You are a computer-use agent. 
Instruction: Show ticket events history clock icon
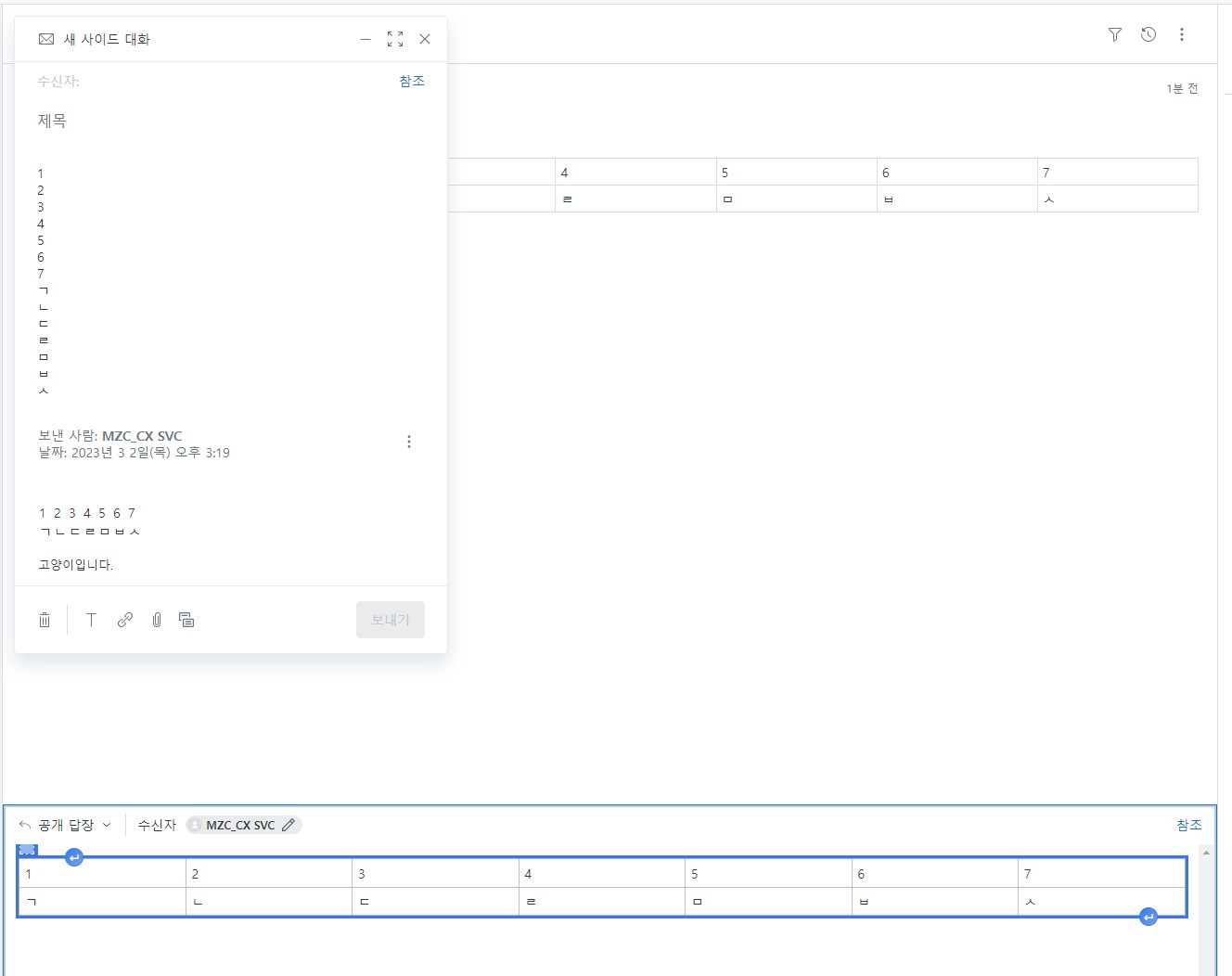click(1149, 34)
